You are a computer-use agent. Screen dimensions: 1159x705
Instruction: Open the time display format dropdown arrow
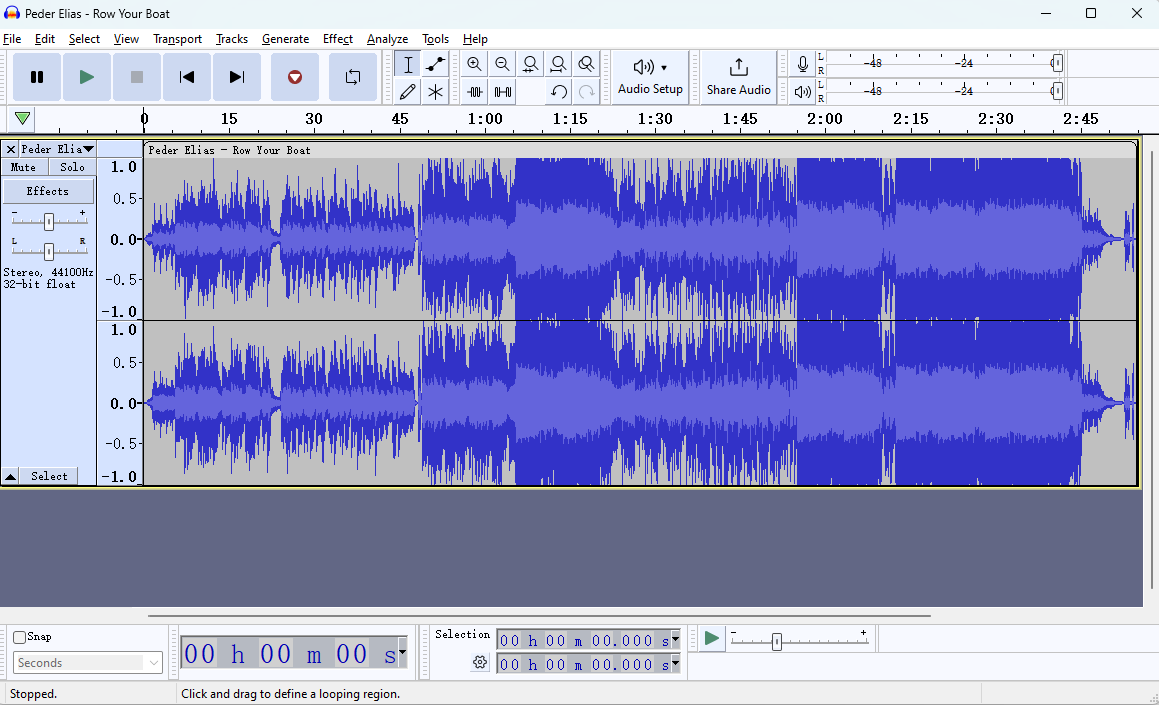402,652
